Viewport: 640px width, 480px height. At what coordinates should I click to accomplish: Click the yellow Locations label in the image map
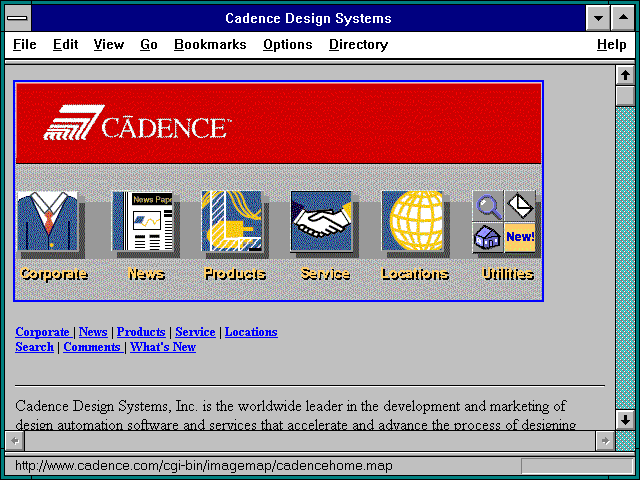[415, 274]
